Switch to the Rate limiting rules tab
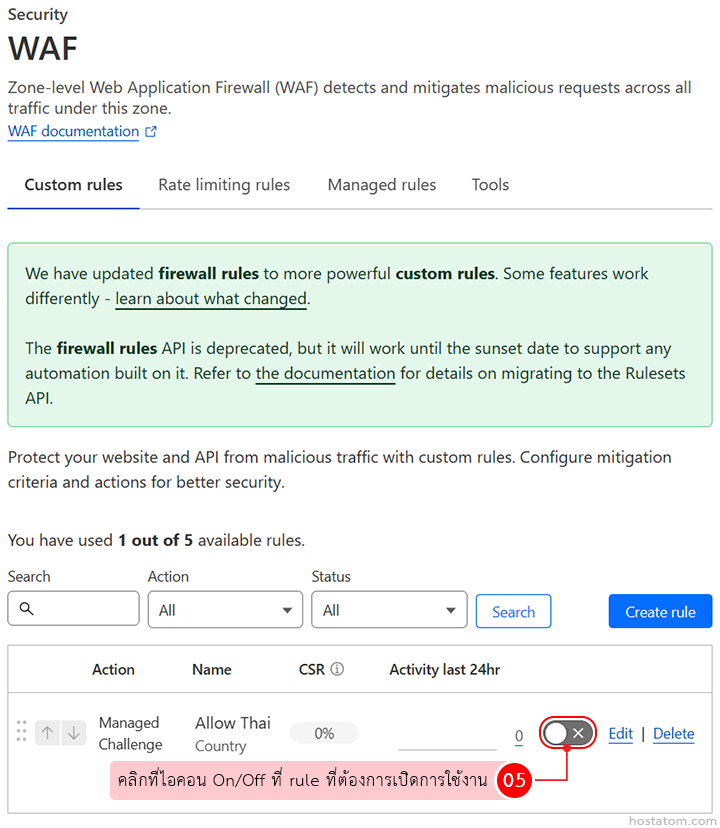Screen dimensions: 720x828 pyautogui.click(x=224, y=185)
